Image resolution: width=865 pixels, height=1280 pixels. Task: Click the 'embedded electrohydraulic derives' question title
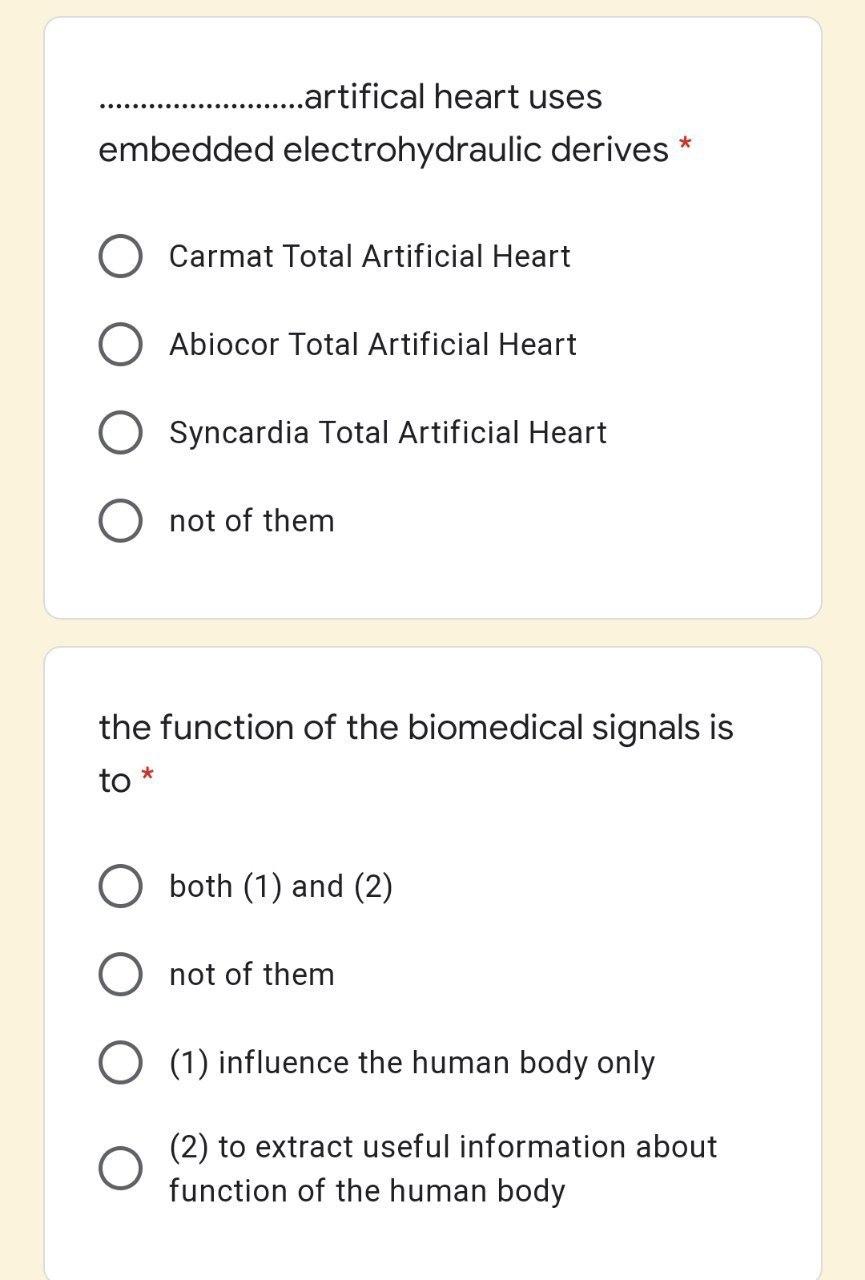[383, 150]
